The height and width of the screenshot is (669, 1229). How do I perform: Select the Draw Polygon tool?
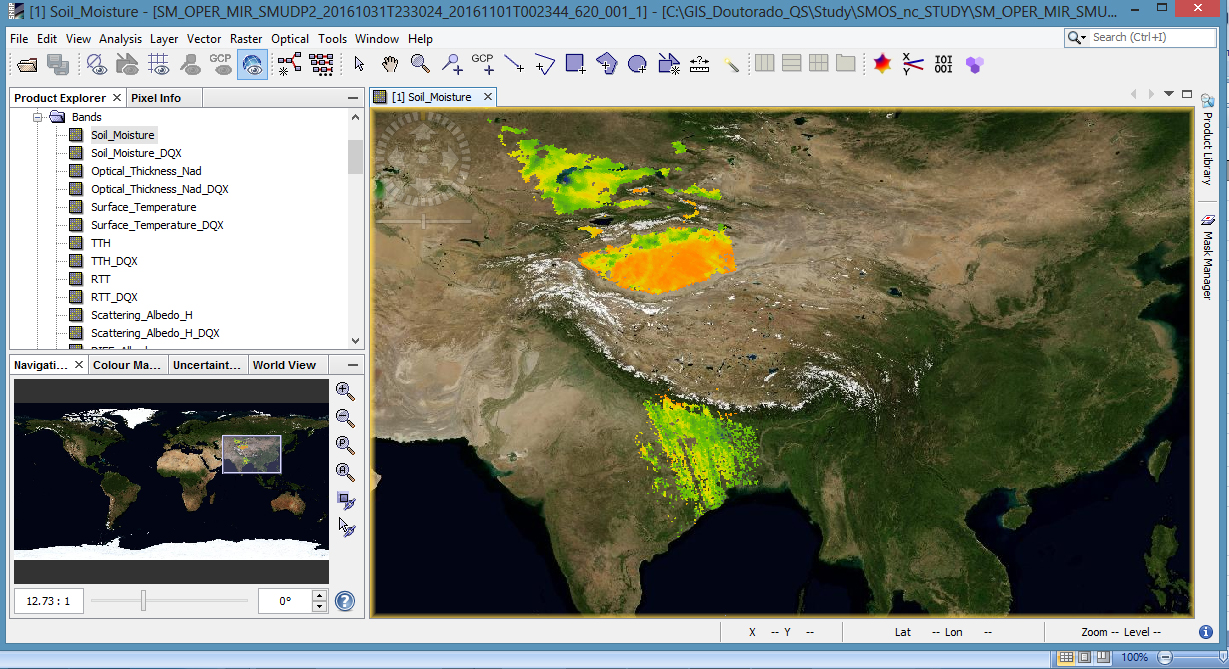click(x=606, y=64)
